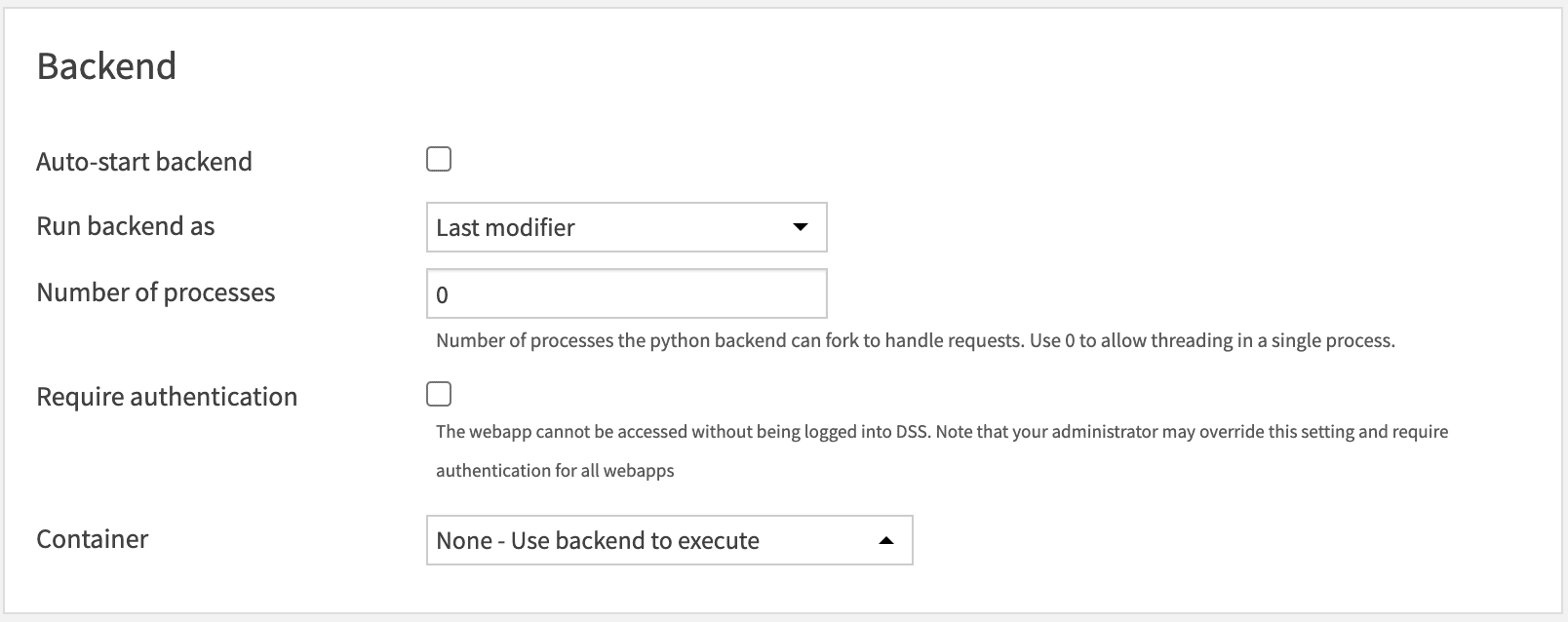Open the Run backend as dropdown
This screenshot has height=622, width=1568.
pos(625,227)
